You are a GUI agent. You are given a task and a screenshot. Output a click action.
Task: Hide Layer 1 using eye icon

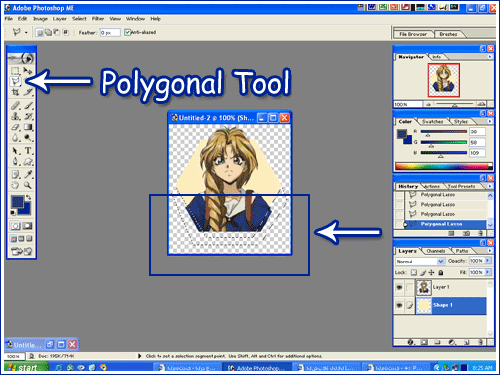pos(399,287)
